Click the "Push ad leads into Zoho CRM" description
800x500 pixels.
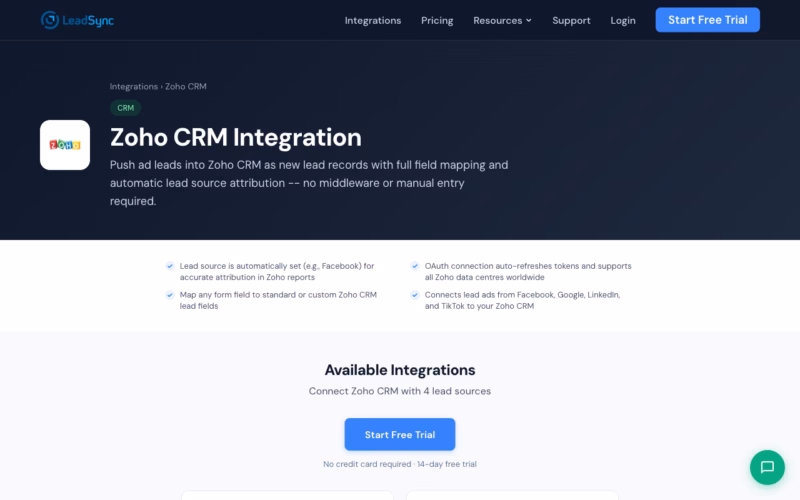[x=309, y=183]
